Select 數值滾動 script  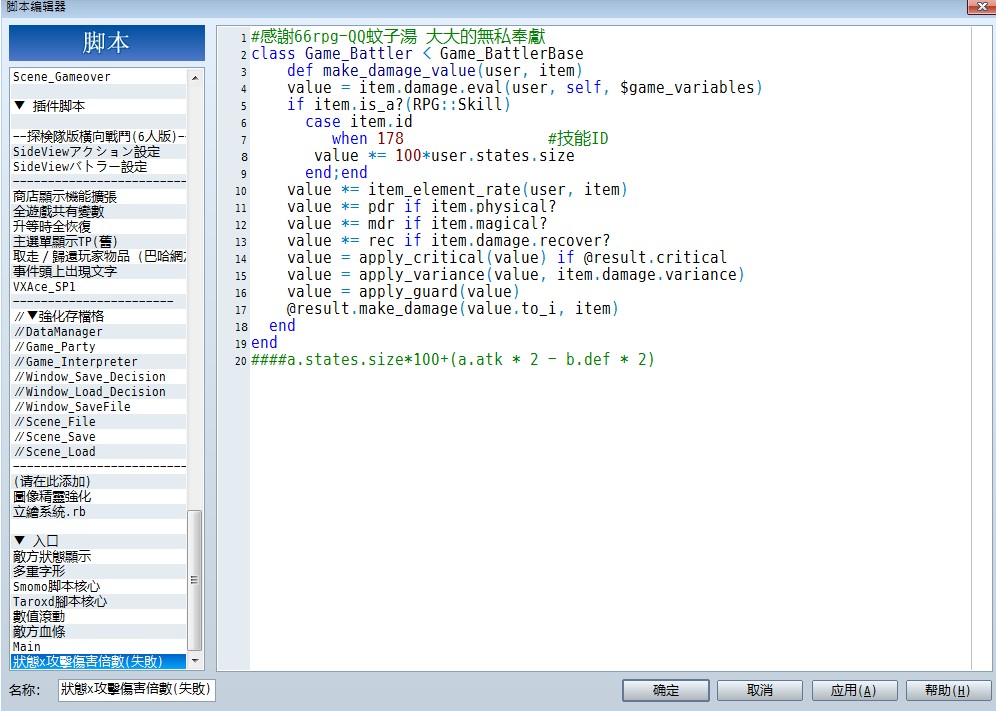[x=98, y=616]
